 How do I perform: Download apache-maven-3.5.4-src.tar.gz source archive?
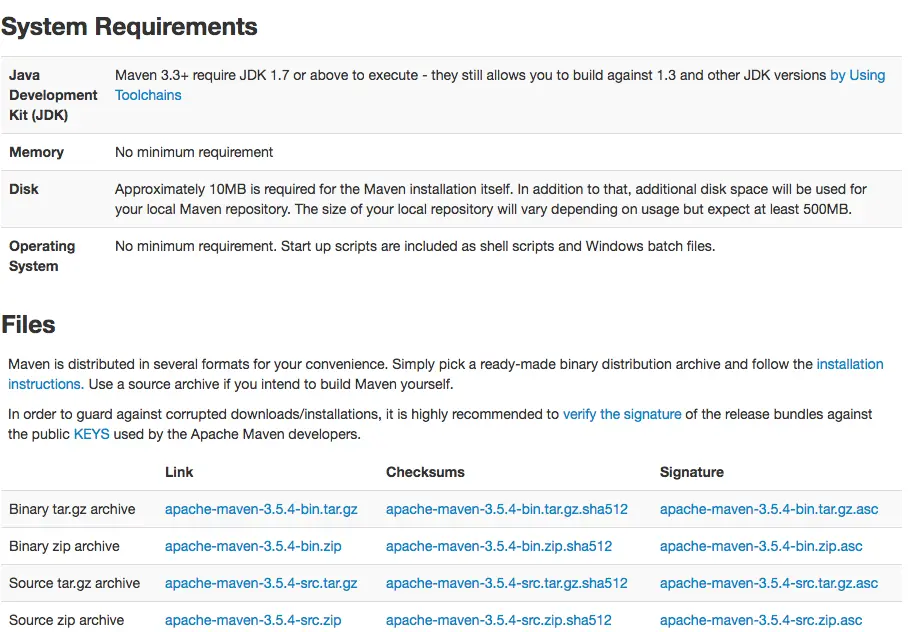click(x=261, y=583)
